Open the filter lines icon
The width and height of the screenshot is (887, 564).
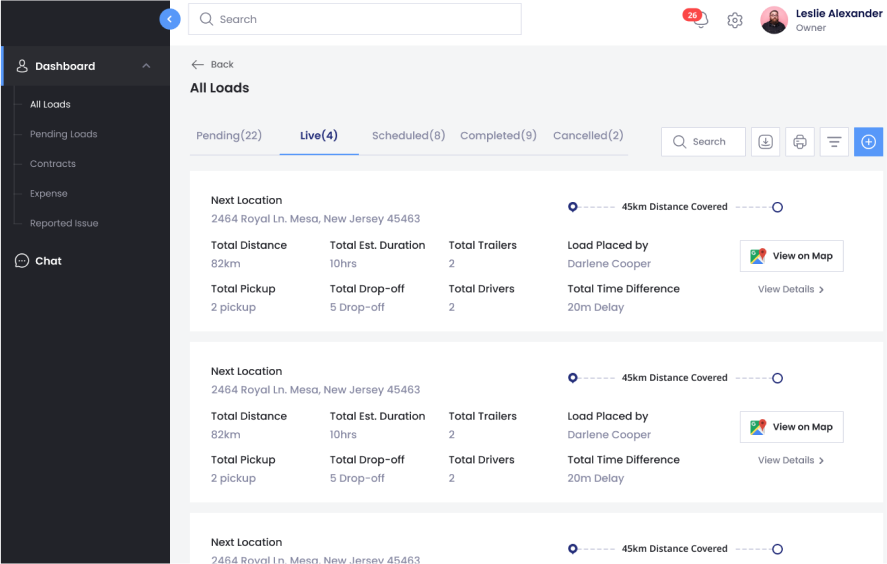834,141
